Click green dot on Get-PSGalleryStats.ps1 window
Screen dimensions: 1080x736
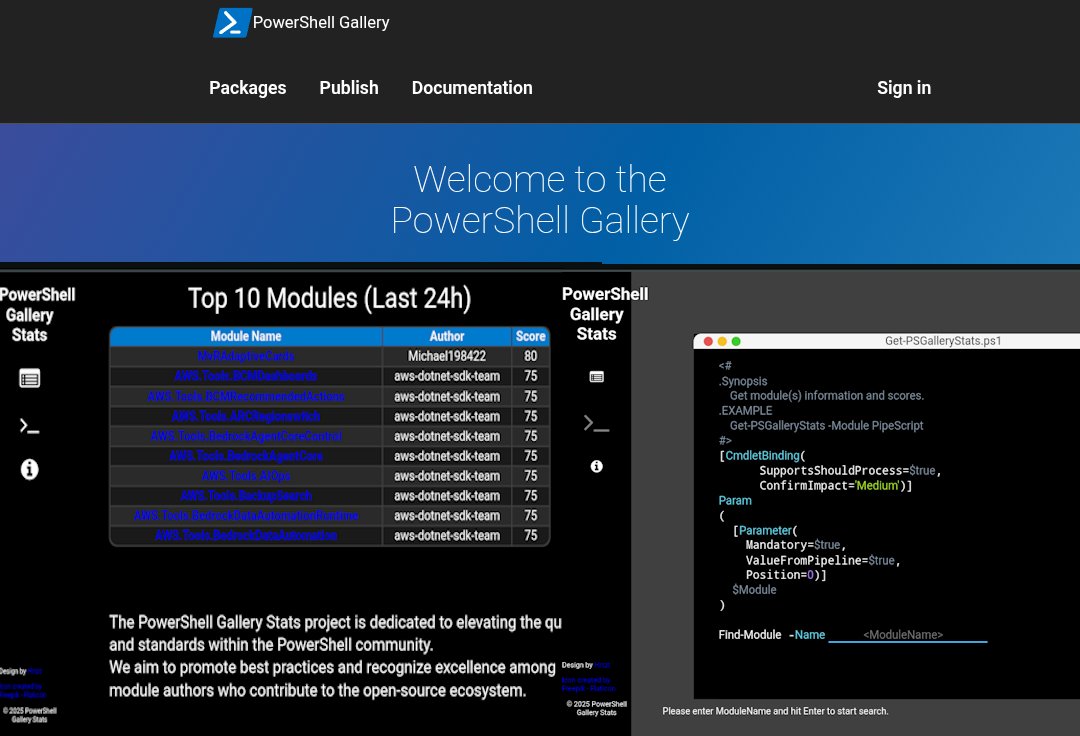(x=736, y=341)
